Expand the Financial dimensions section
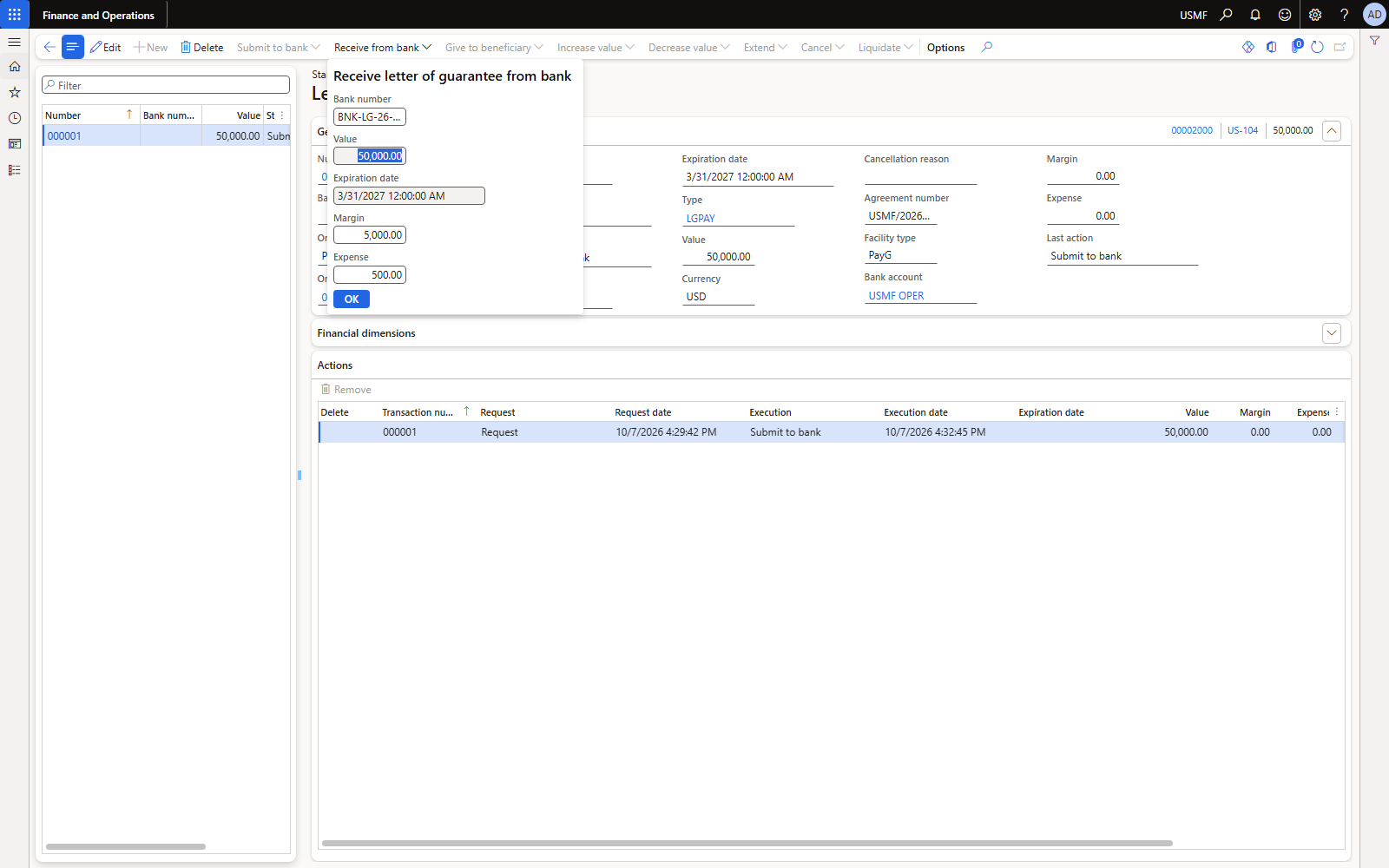The width and height of the screenshot is (1389, 868). tap(1332, 333)
